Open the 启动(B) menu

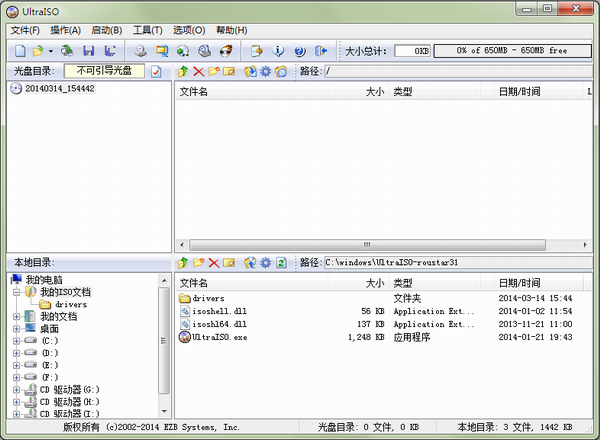point(107,30)
